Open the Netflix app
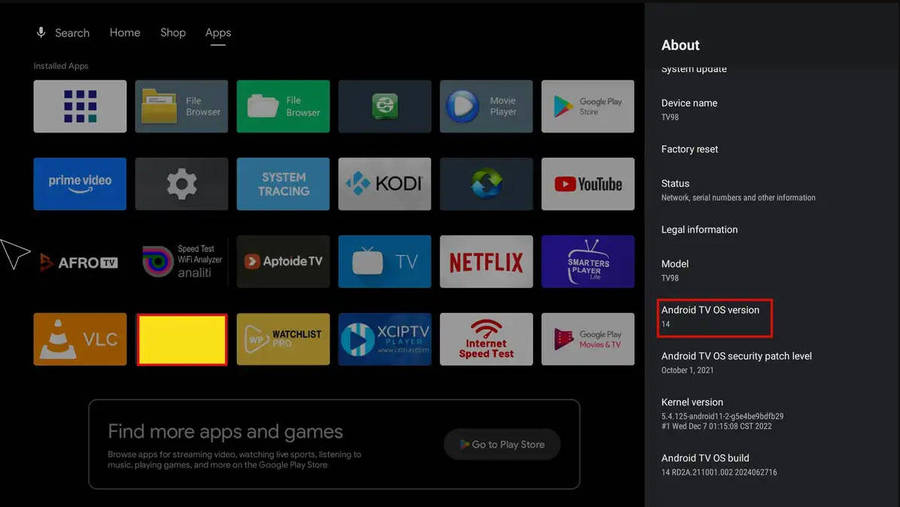The image size is (900, 507). click(x=486, y=262)
